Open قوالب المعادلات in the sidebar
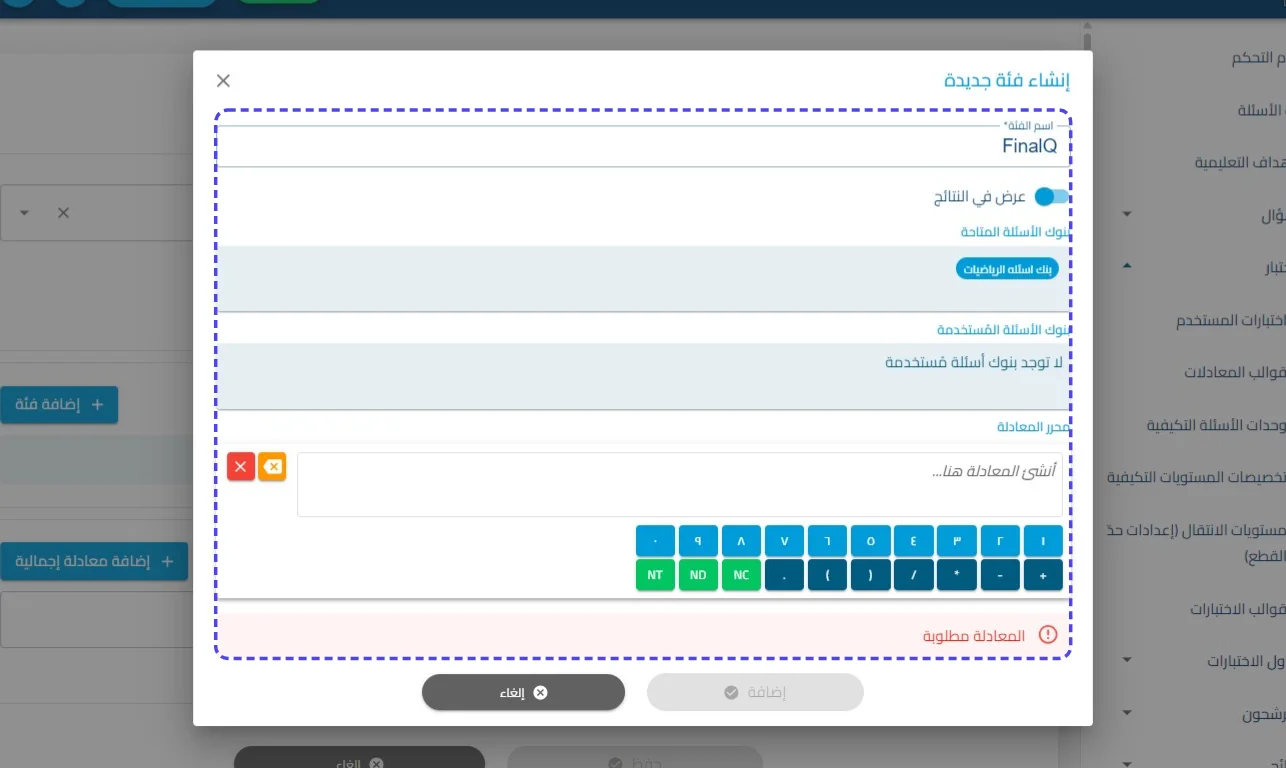The height and width of the screenshot is (768, 1286). 1235,373
